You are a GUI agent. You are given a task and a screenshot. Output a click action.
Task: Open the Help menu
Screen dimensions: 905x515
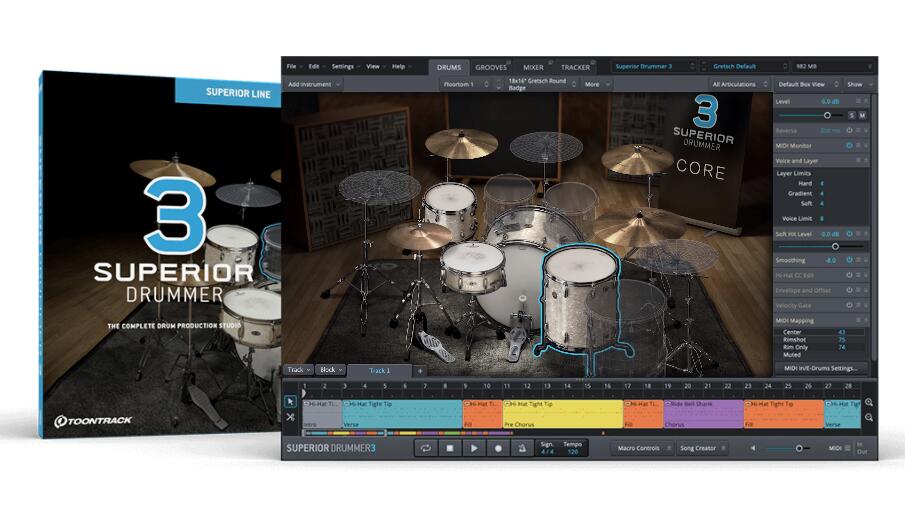(401, 66)
